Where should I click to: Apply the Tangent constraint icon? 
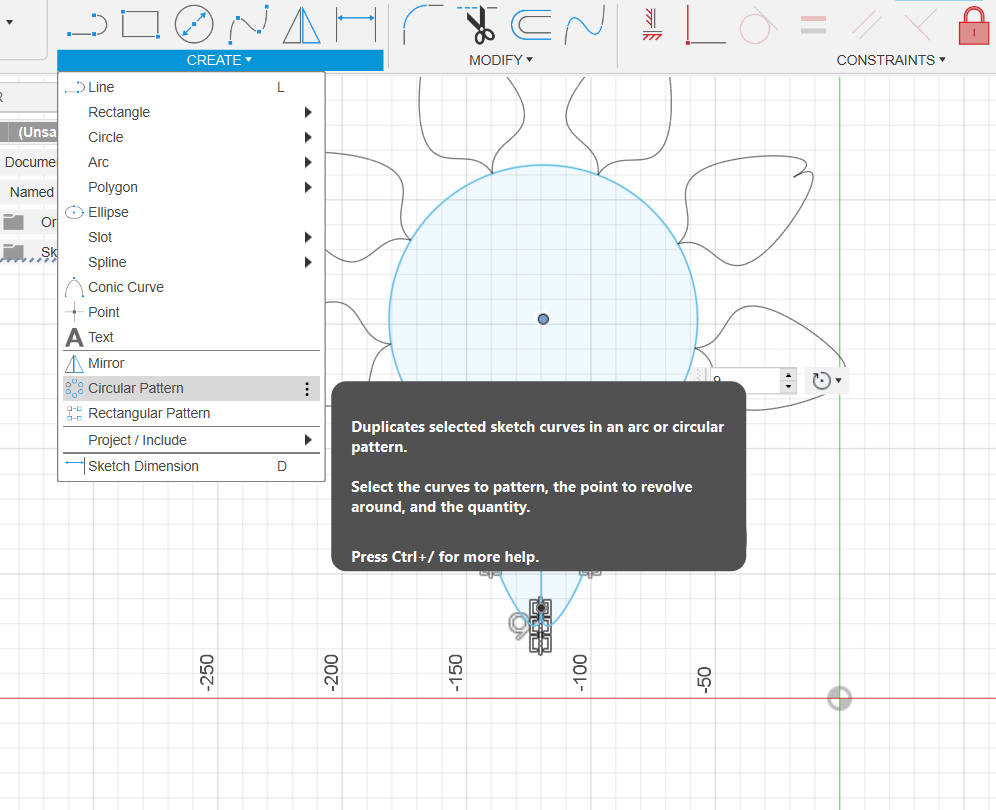pyautogui.click(x=758, y=25)
